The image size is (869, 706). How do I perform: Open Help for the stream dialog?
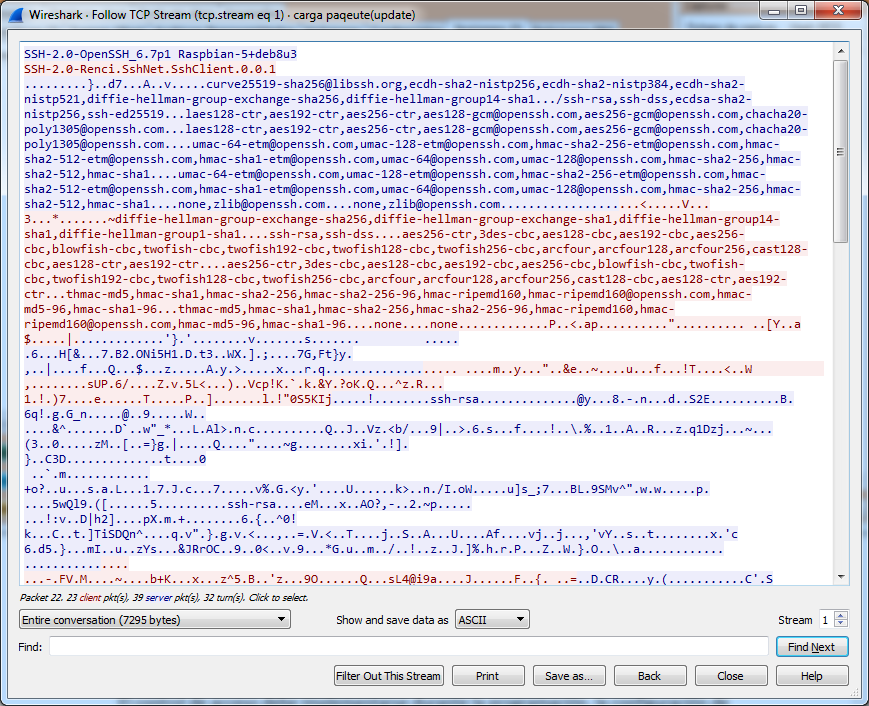coord(811,676)
